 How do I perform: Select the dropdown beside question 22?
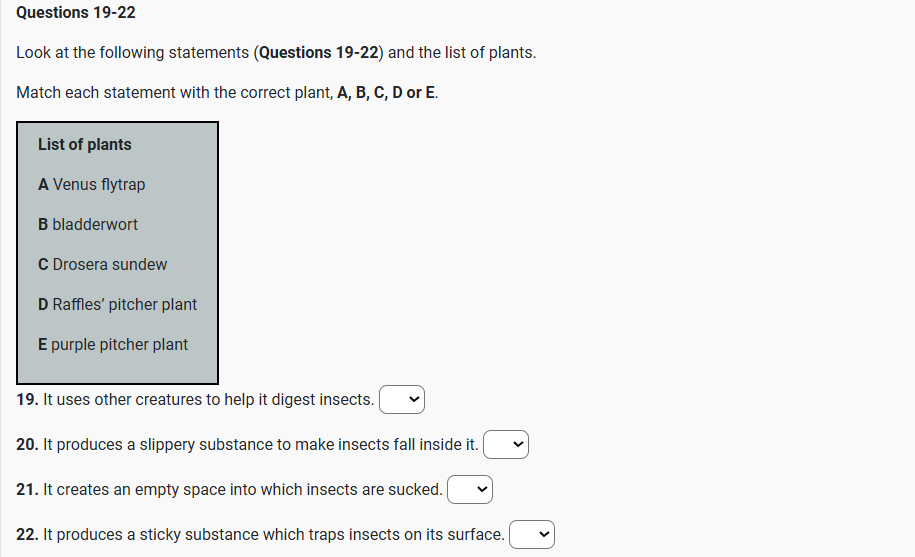[x=532, y=535]
